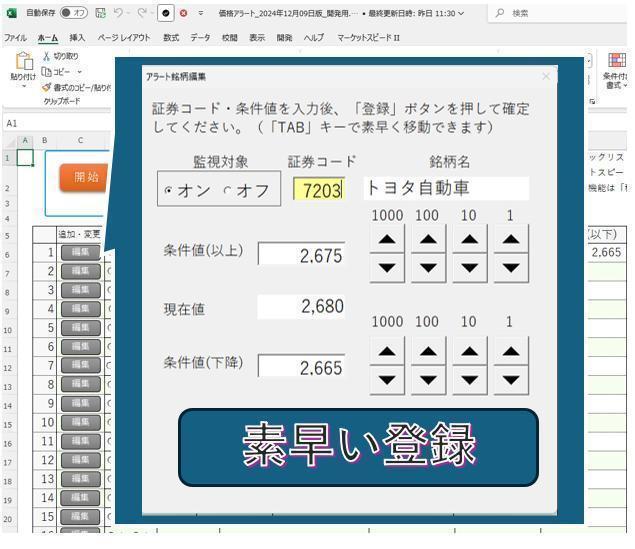Click the Cut scissors icon
This screenshot has width=635, height=549.
(x=47, y=56)
